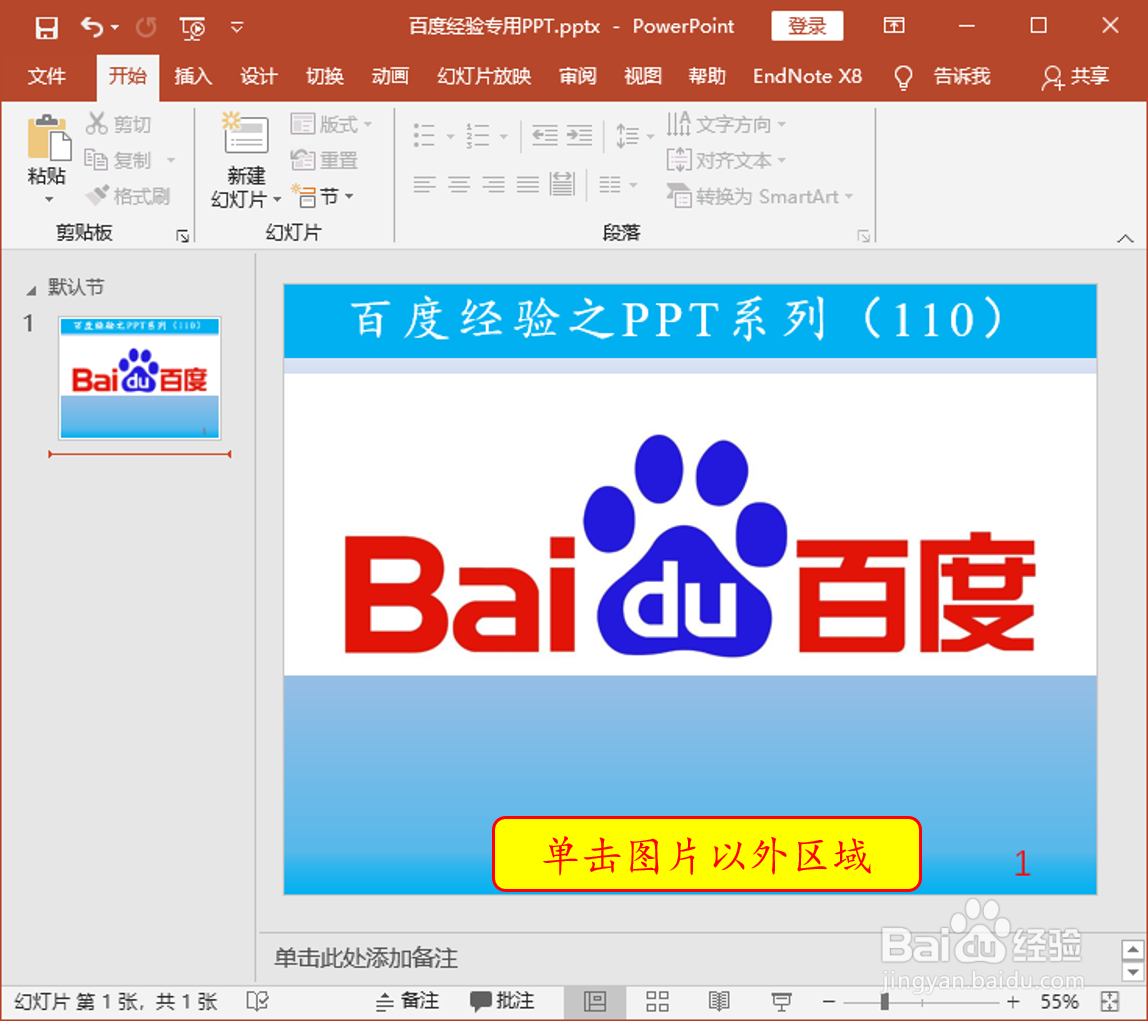Image resolution: width=1148 pixels, height=1021 pixels.
Task: Open the 段落 dialog launcher
Action: 864,236
